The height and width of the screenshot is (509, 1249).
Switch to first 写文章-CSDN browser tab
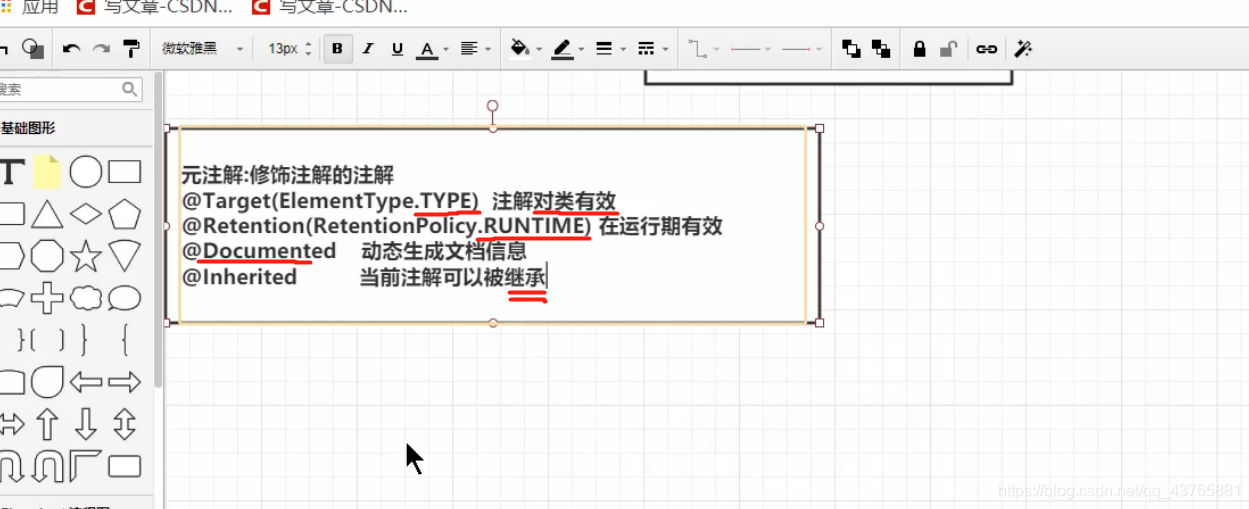(156, 8)
